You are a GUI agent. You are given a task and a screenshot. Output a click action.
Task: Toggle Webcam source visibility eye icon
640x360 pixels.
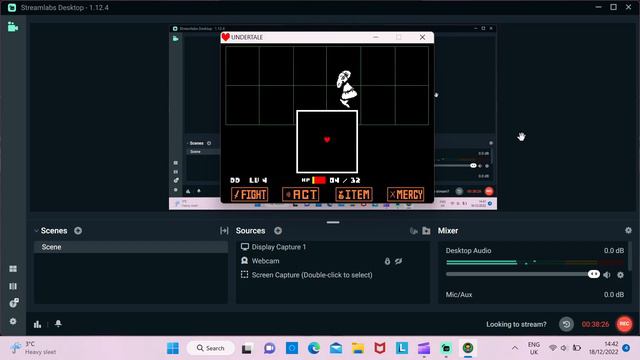tap(398, 261)
